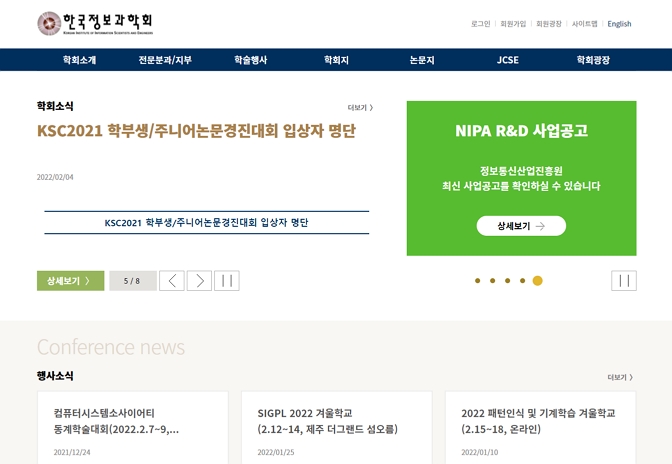This screenshot has height=464, width=672.
Task: Open the 학술행사 navigation menu
Action: (x=251, y=60)
